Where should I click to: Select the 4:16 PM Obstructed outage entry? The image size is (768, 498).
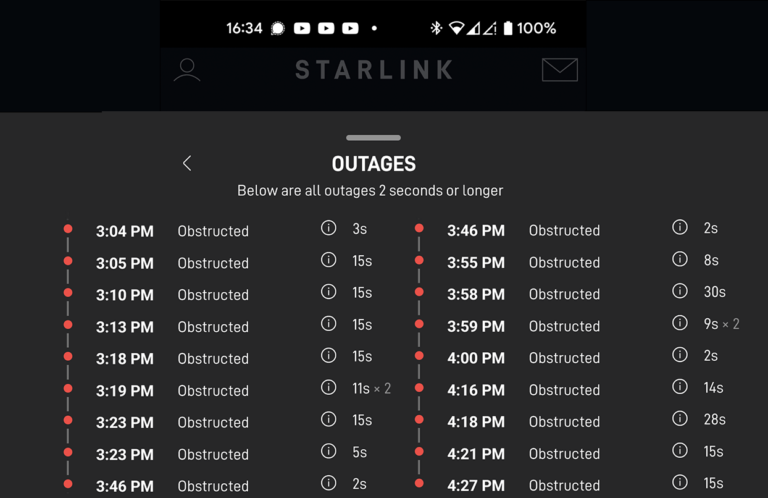[564, 390]
